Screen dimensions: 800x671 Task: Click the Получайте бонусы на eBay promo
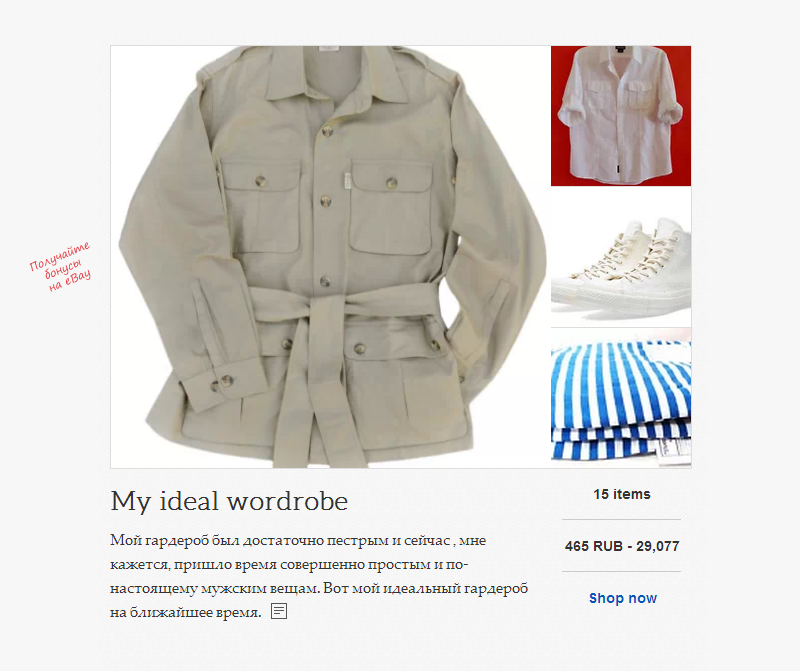pyautogui.click(x=60, y=266)
